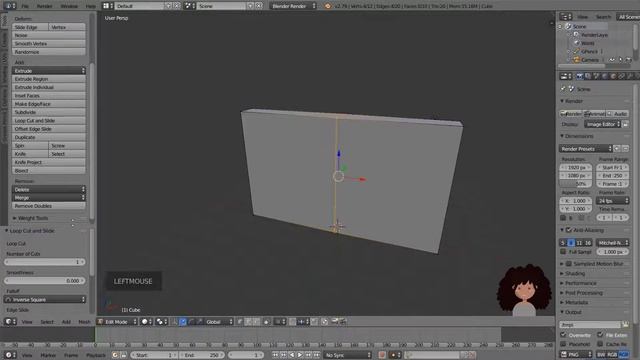Click the Subdivide button
Viewport: 640px width, 360px height.
tap(49, 112)
